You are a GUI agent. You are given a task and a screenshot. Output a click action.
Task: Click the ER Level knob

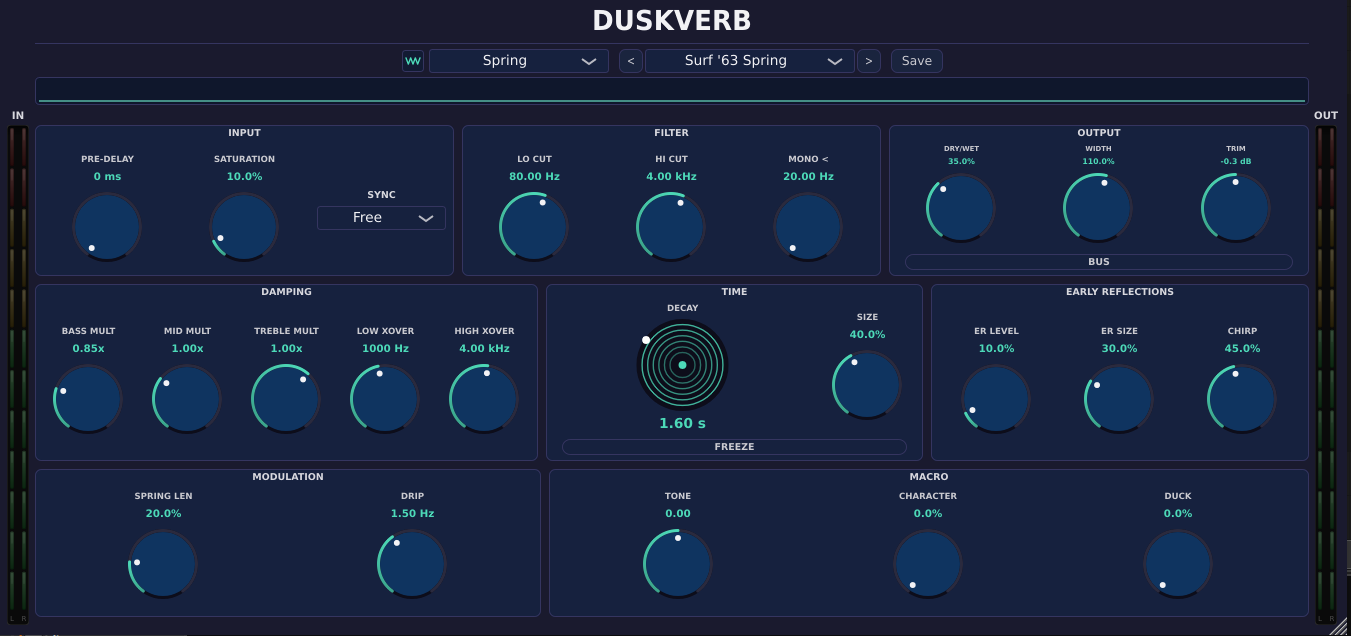coord(996,399)
